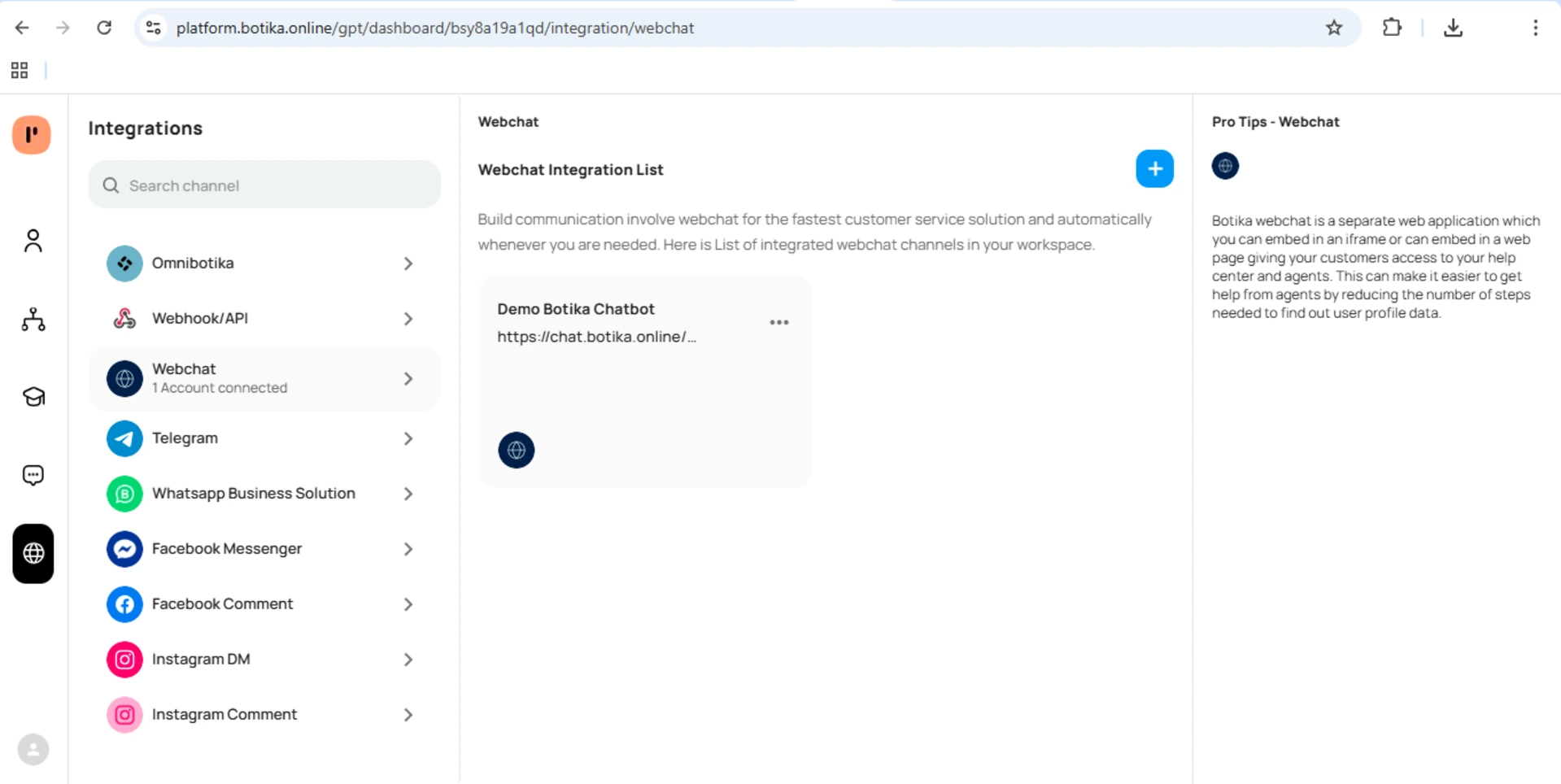
Task: Click the grid apps icon below address bar
Action: [x=19, y=70]
